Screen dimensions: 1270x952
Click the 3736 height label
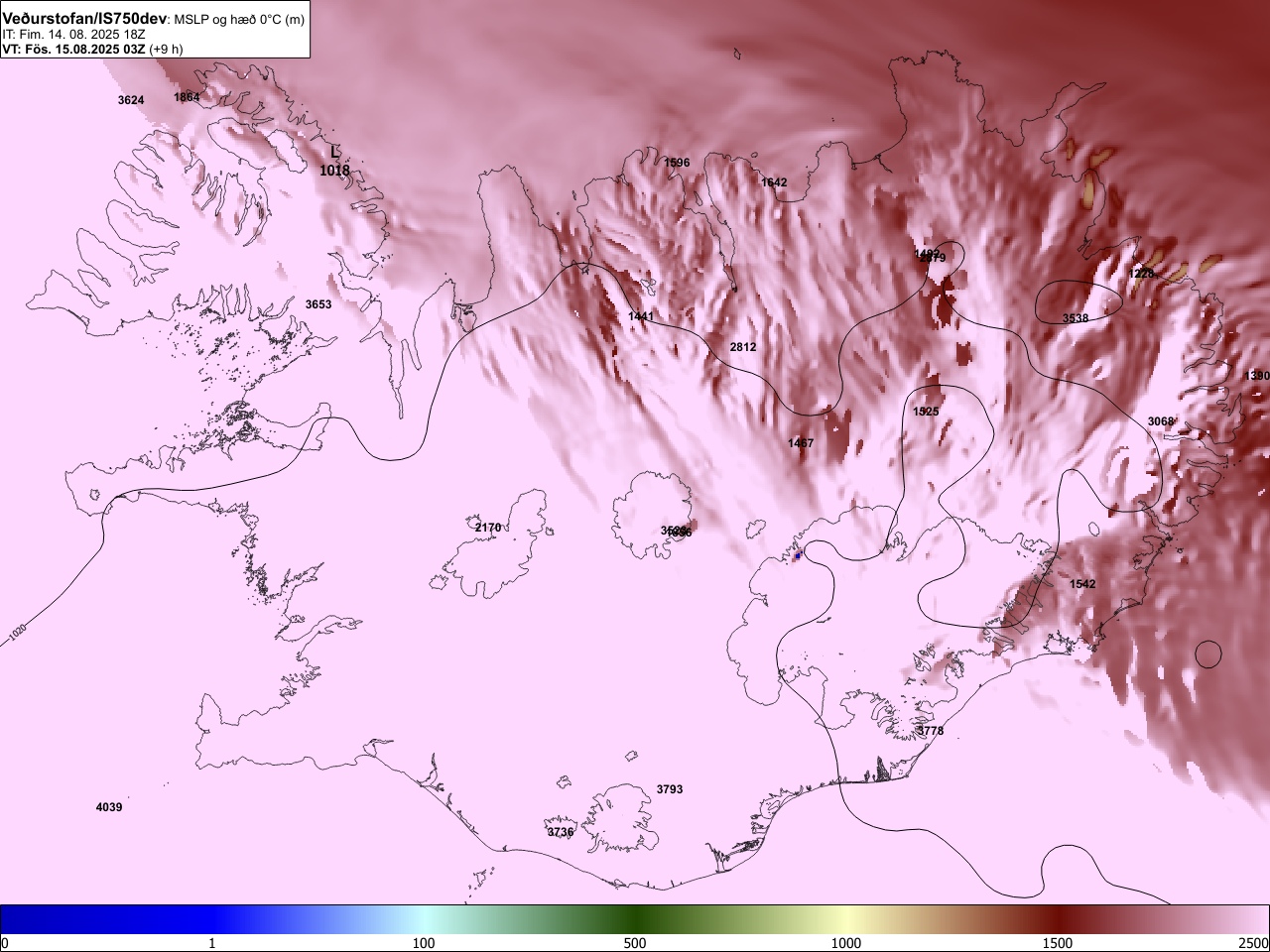pyautogui.click(x=561, y=832)
